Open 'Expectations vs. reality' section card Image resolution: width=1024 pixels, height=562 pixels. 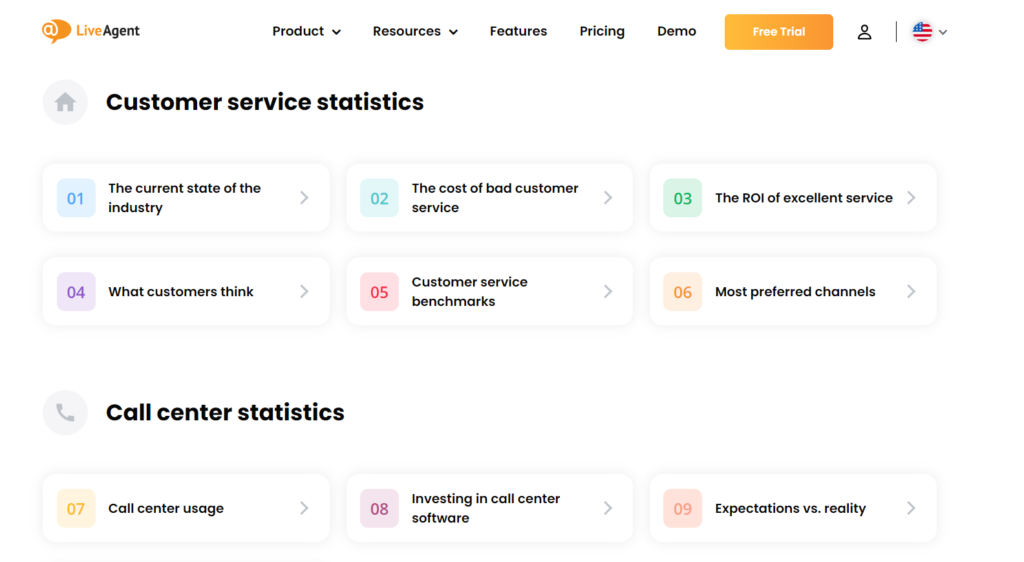click(x=790, y=508)
